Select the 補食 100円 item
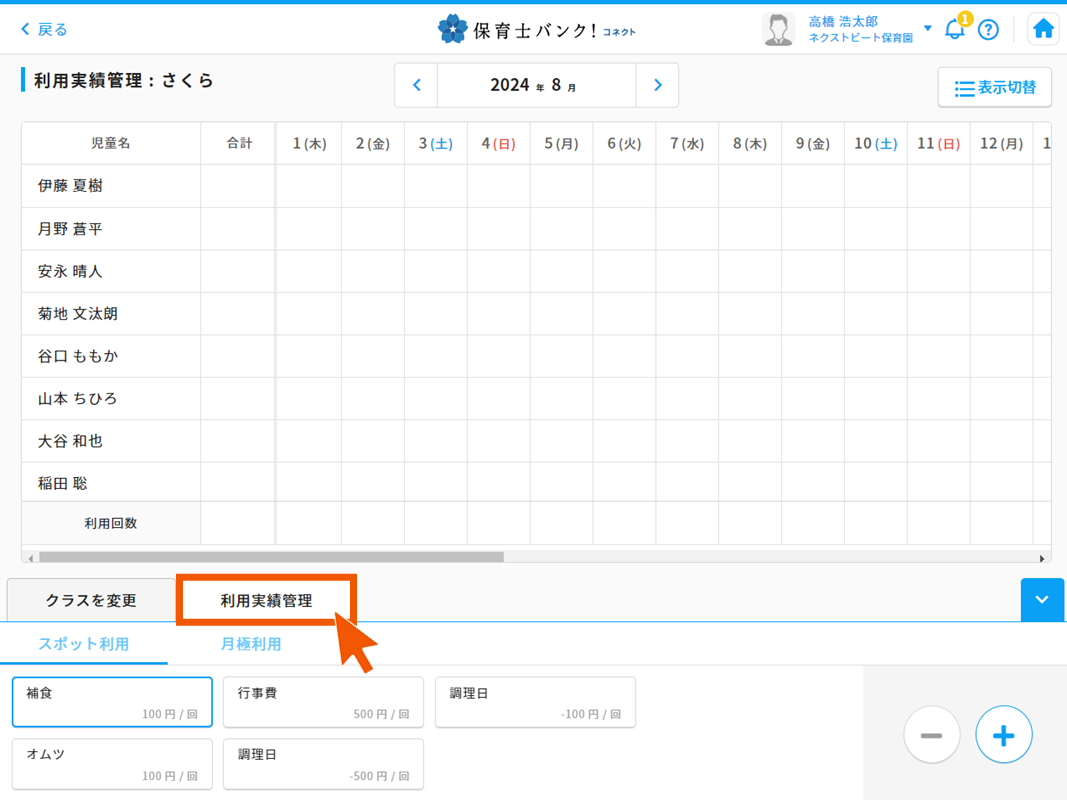This screenshot has width=1067, height=800. 111,702
